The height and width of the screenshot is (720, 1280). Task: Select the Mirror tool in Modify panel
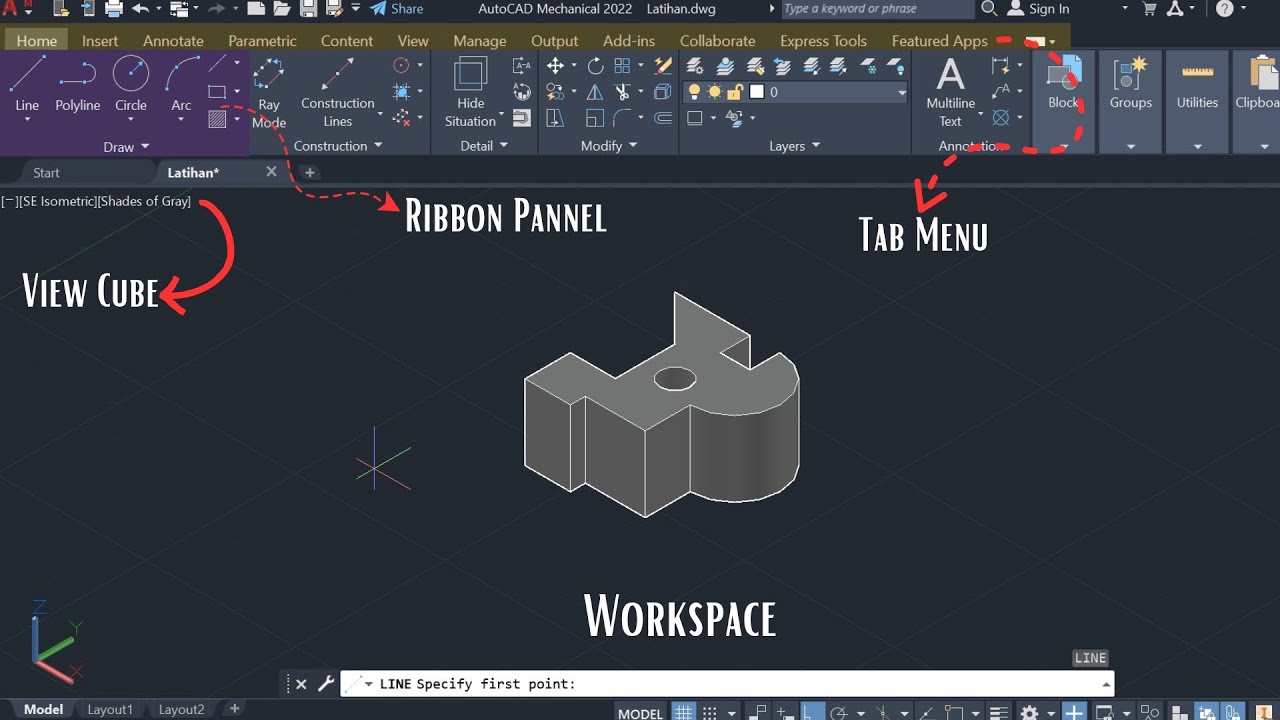(x=595, y=93)
